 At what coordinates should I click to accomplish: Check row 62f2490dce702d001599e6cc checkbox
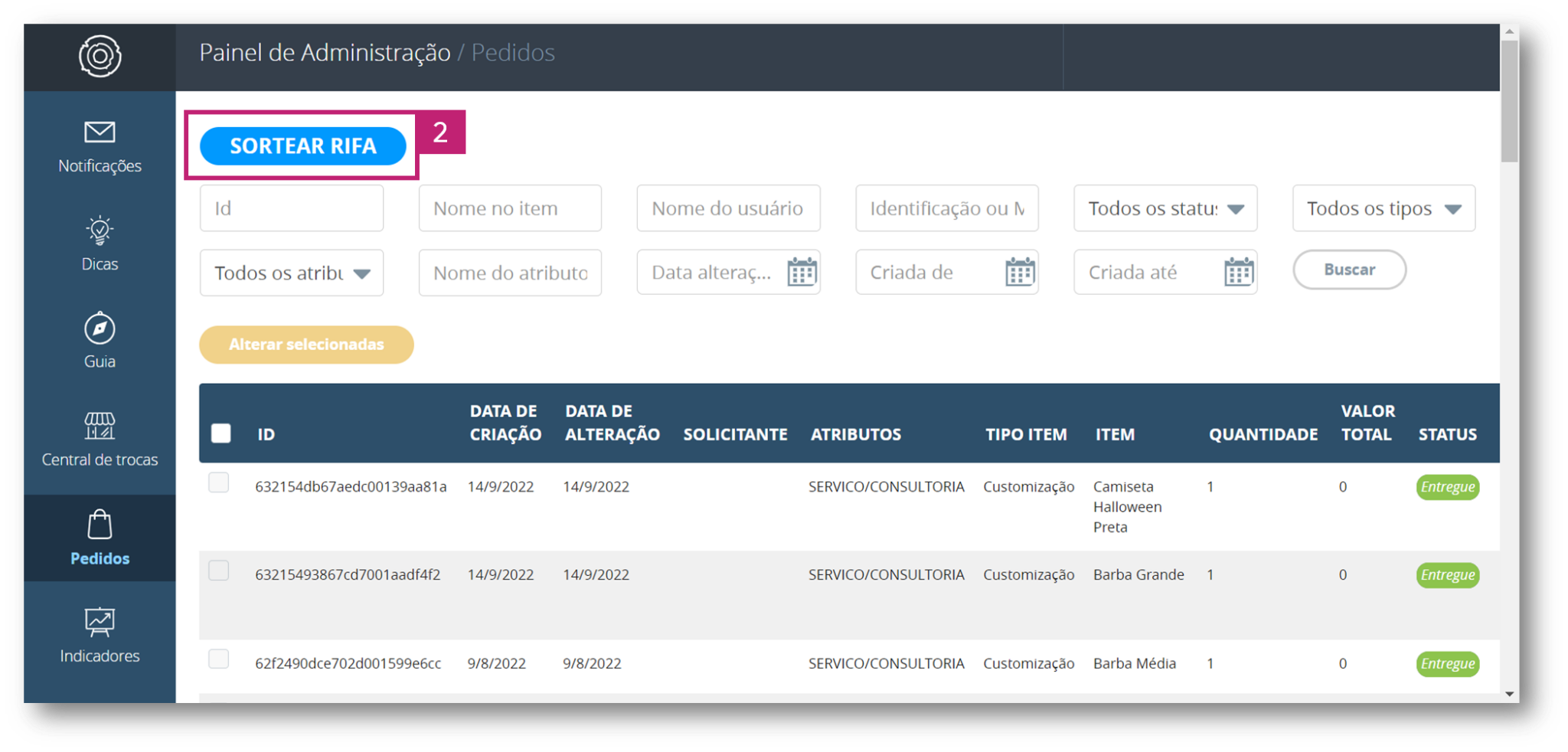point(219,659)
